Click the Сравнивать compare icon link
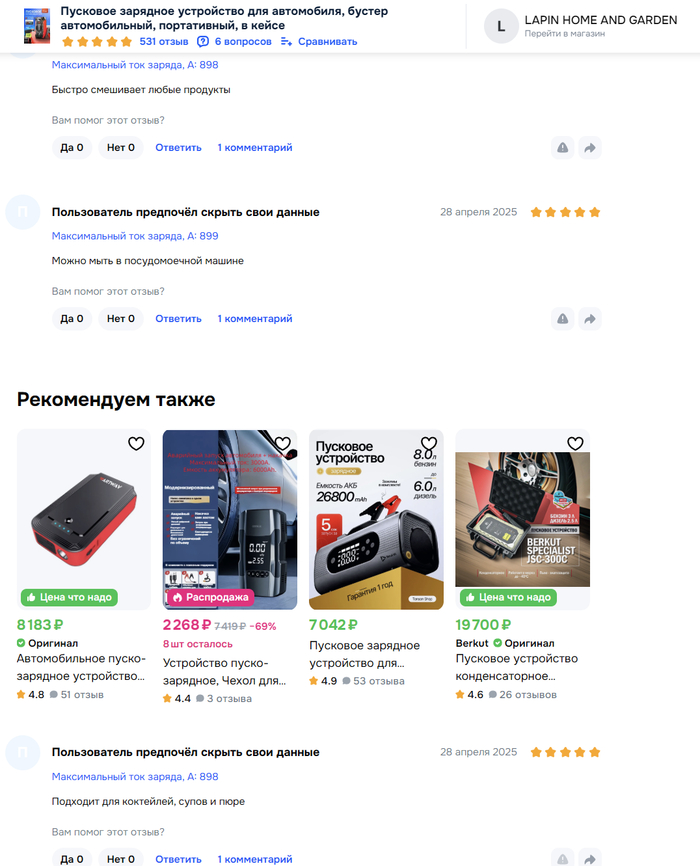The width and height of the screenshot is (700, 866). 319,41
